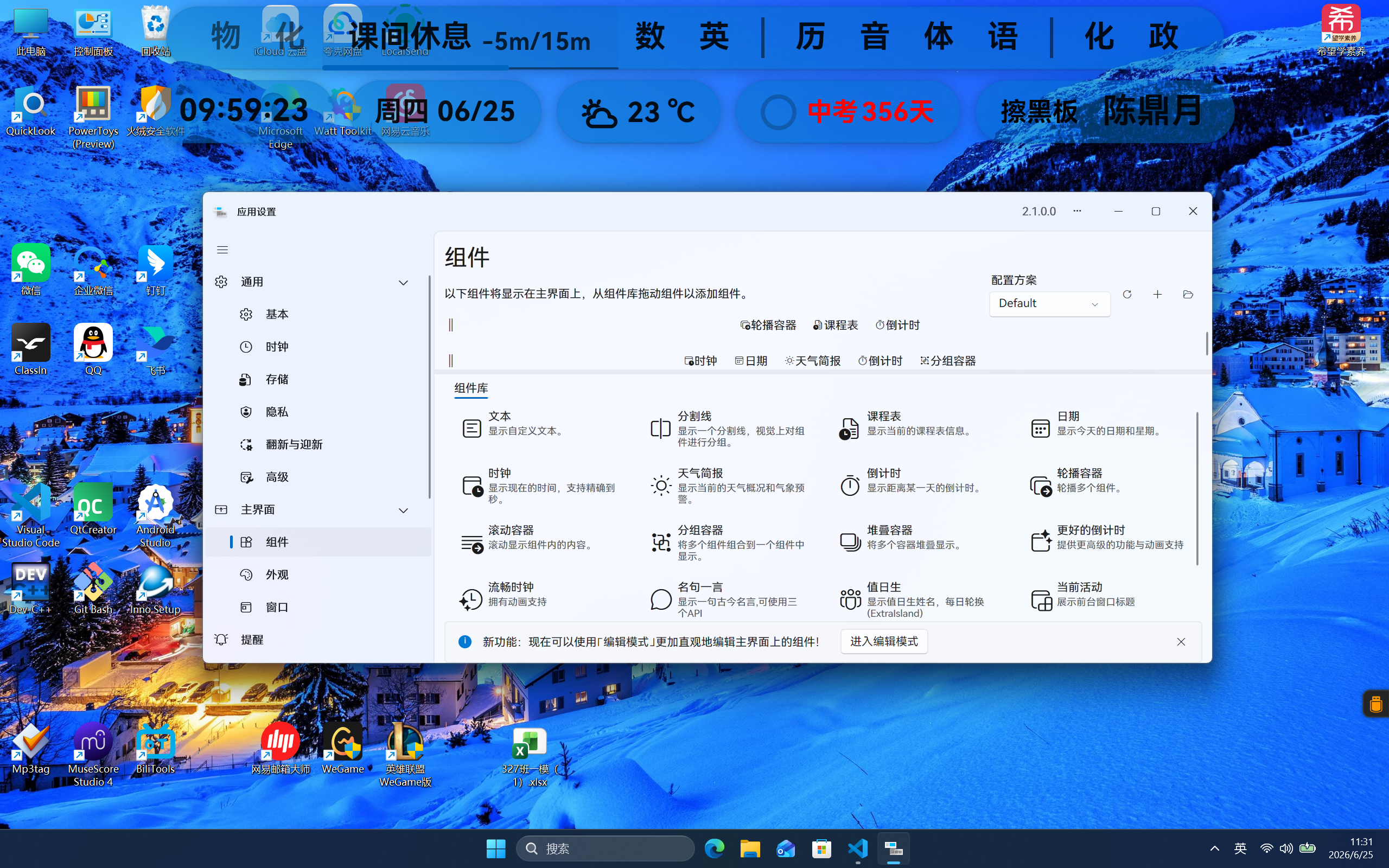Open the QQ desktop shortcut
The height and width of the screenshot is (868, 1389).
click(93, 349)
